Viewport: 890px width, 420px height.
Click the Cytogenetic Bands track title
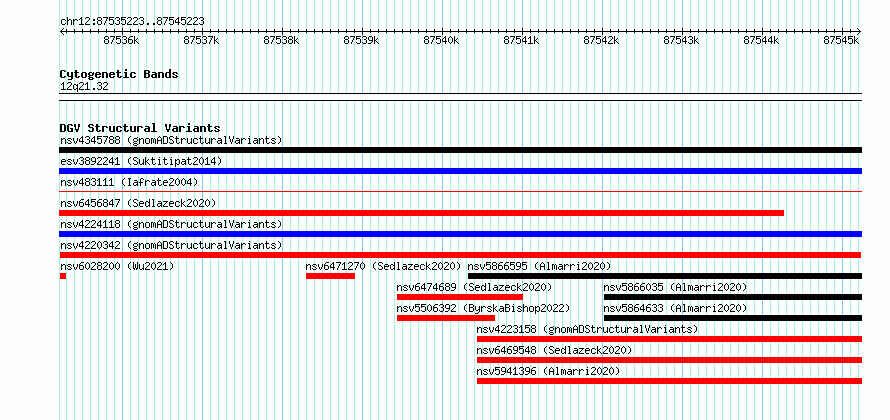tap(119, 74)
